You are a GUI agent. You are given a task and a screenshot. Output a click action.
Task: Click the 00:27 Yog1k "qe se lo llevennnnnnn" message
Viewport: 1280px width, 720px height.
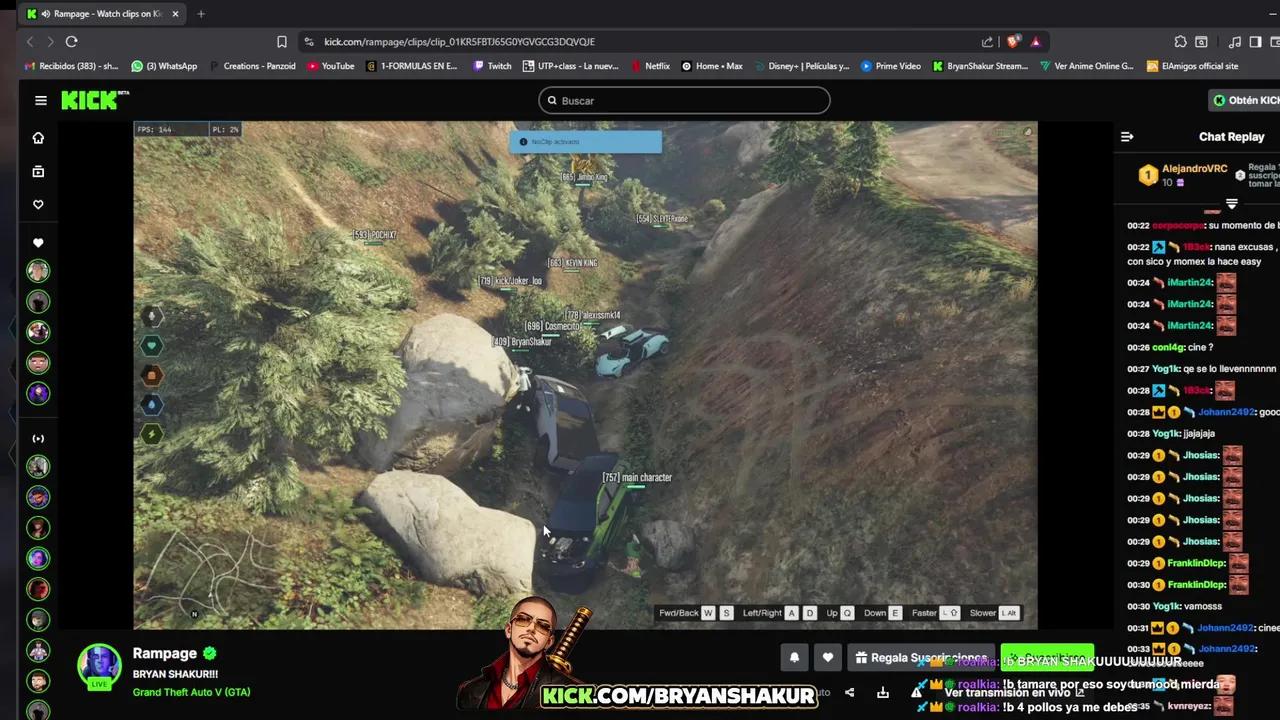pos(1202,368)
